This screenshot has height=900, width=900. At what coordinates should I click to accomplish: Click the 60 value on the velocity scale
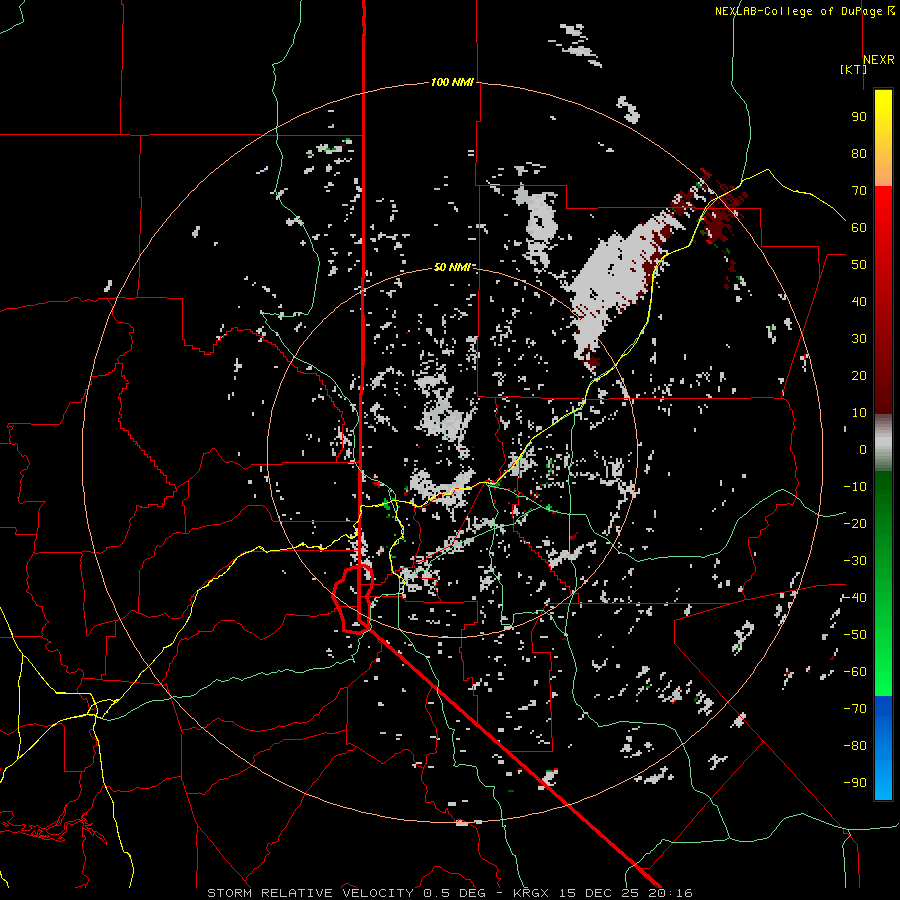click(x=859, y=228)
